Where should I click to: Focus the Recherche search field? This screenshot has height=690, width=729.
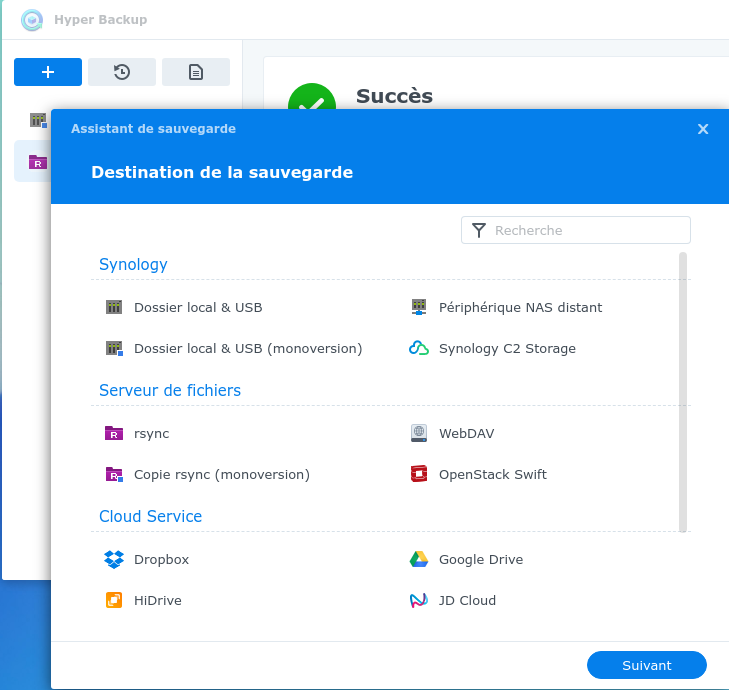point(576,230)
